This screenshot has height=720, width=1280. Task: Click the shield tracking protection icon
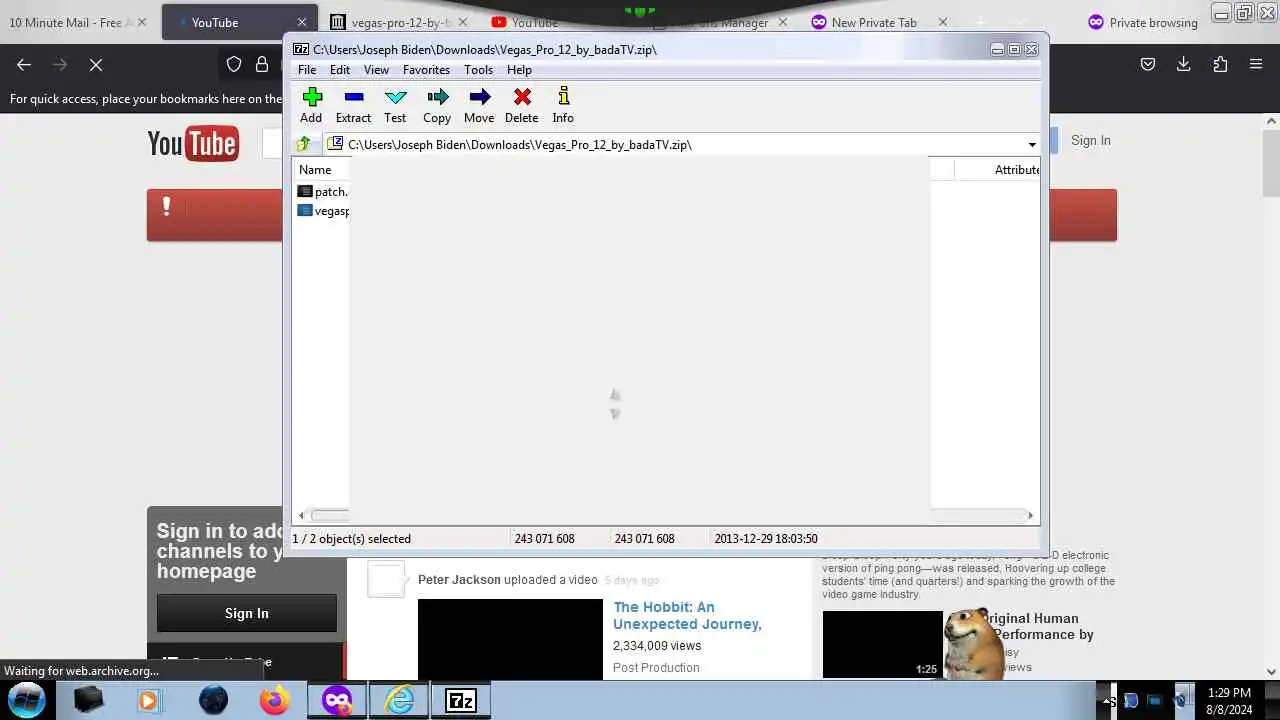[x=234, y=64]
